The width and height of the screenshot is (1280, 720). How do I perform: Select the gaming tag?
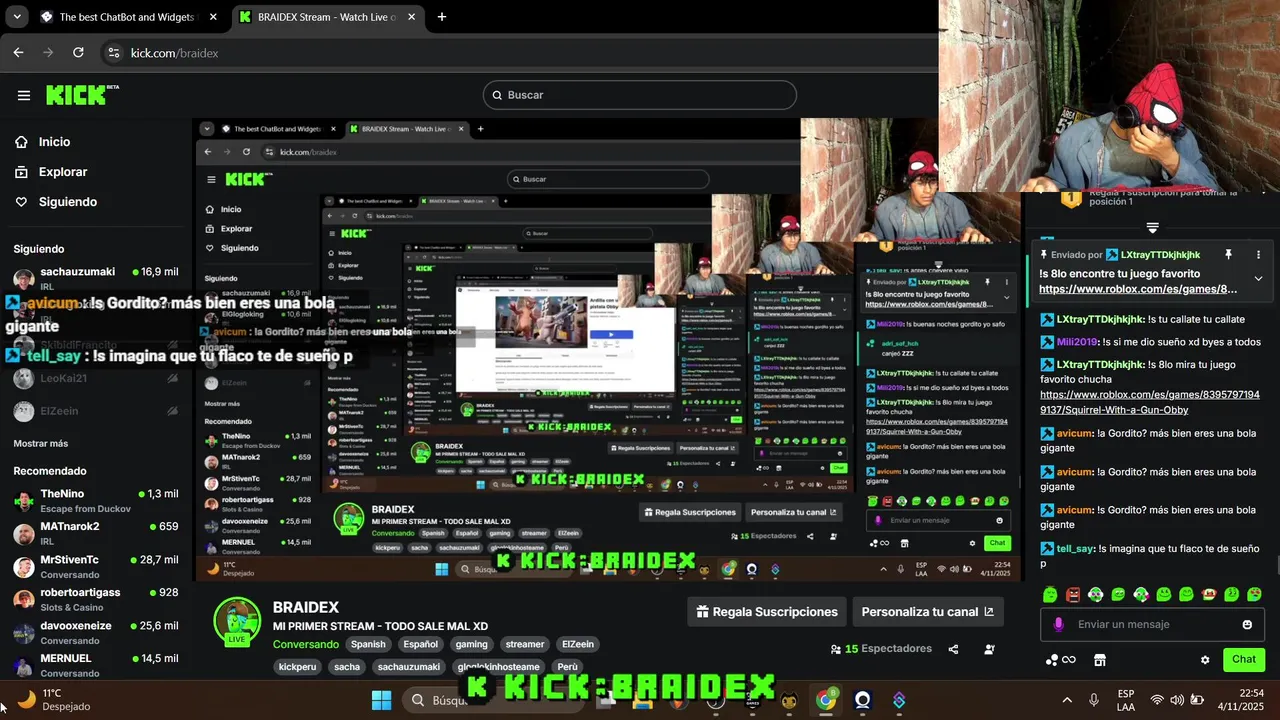coord(472,644)
